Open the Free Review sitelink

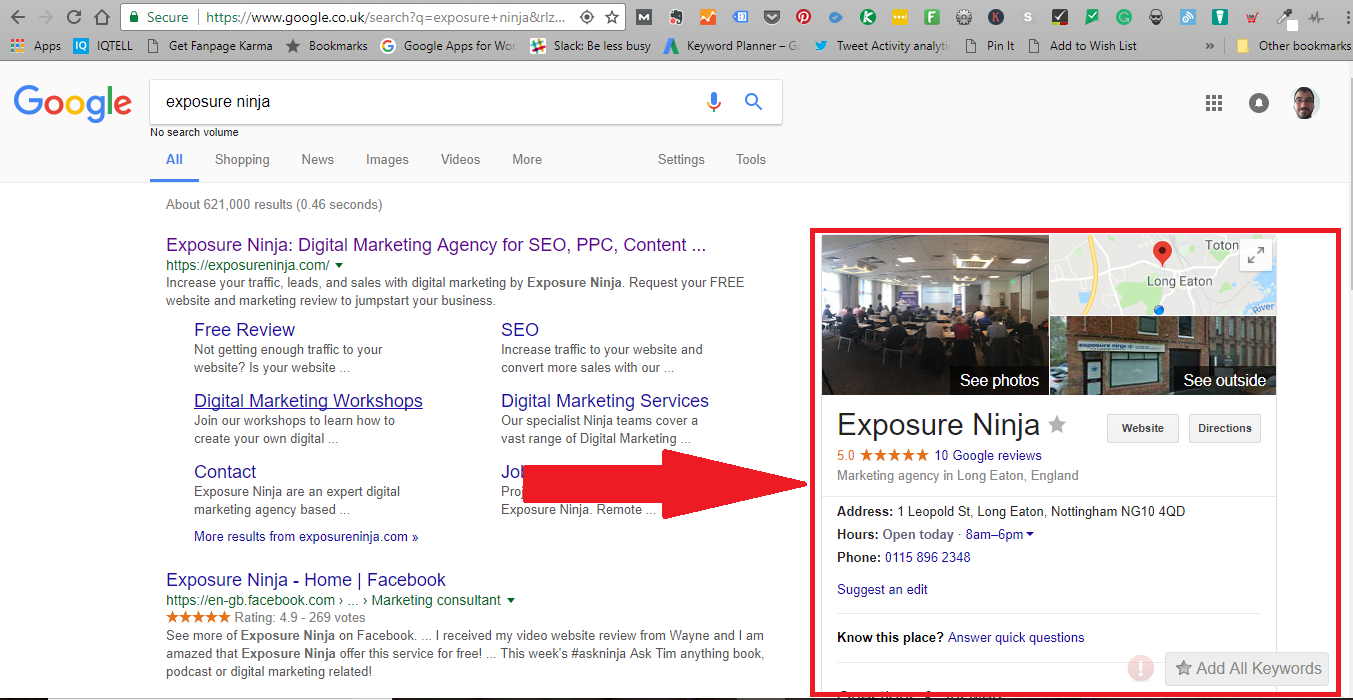coord(244,330)
